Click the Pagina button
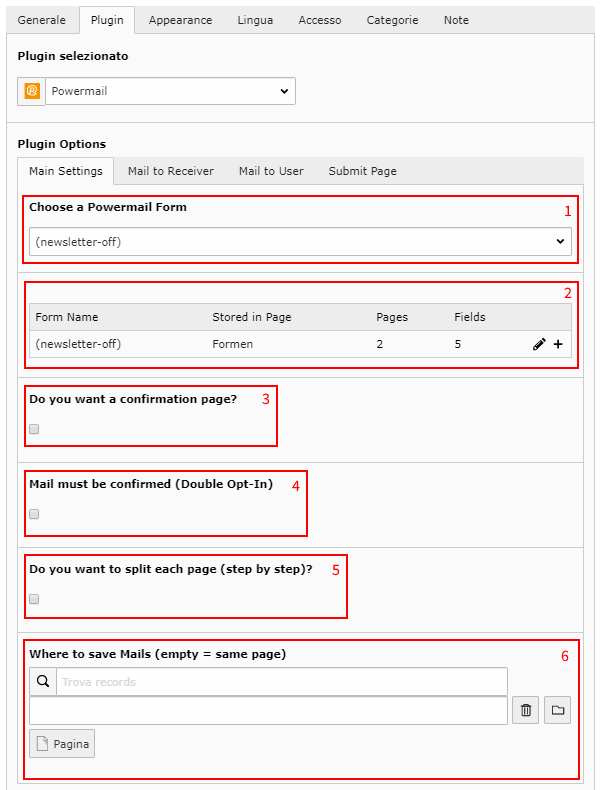 click(62, 744)
